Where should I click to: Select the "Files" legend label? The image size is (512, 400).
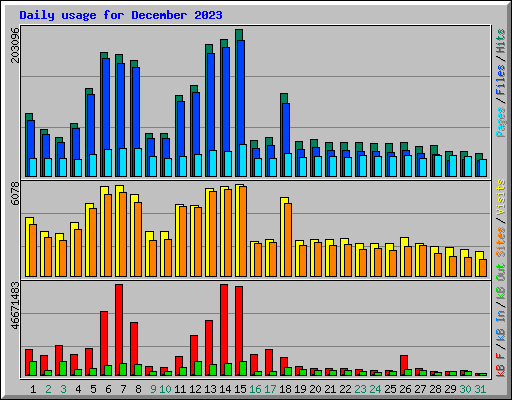[x=501, y=80]
